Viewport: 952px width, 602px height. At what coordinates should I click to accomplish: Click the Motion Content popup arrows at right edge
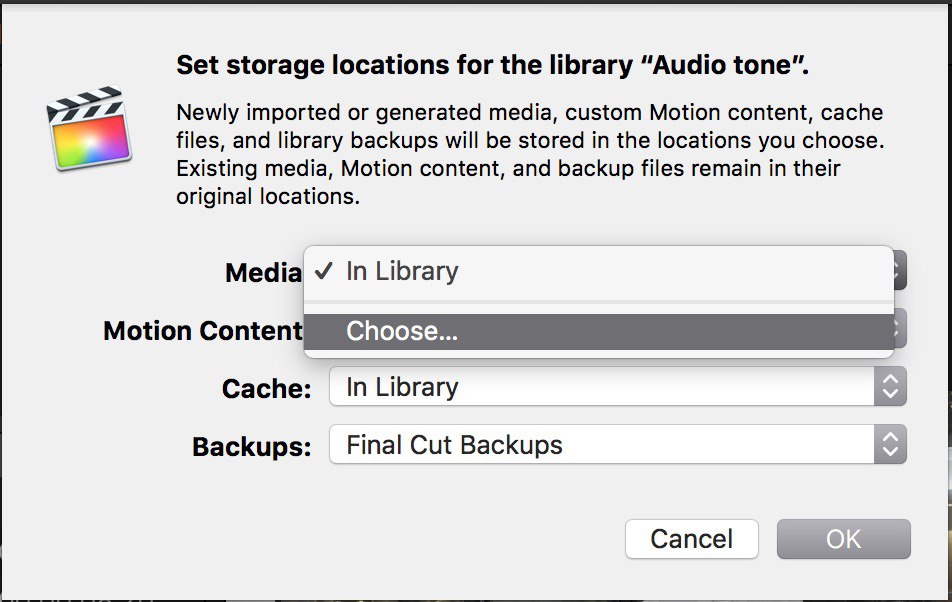coord(899,329)
